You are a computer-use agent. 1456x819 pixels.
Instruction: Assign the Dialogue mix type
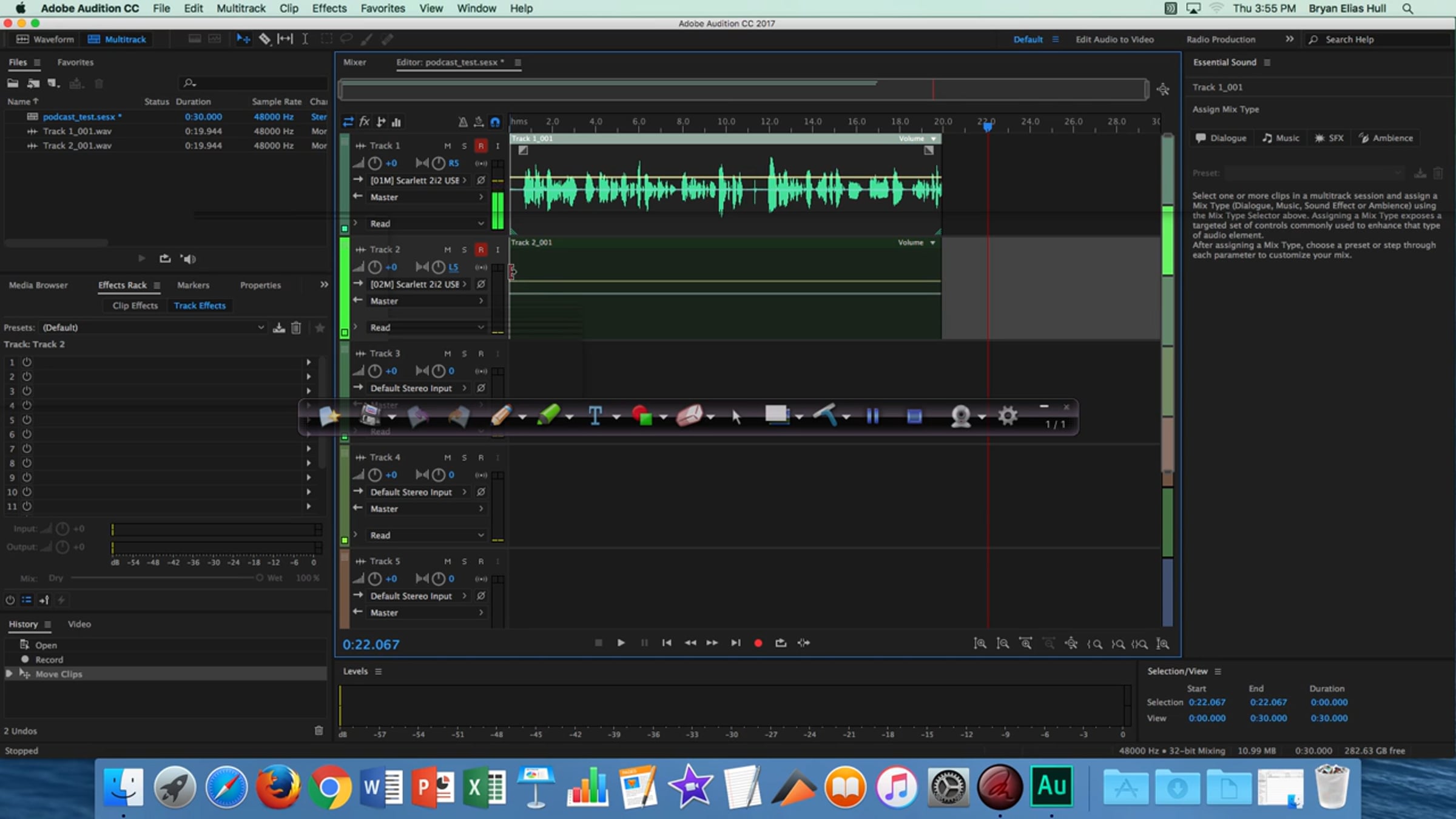(1221, 138)
